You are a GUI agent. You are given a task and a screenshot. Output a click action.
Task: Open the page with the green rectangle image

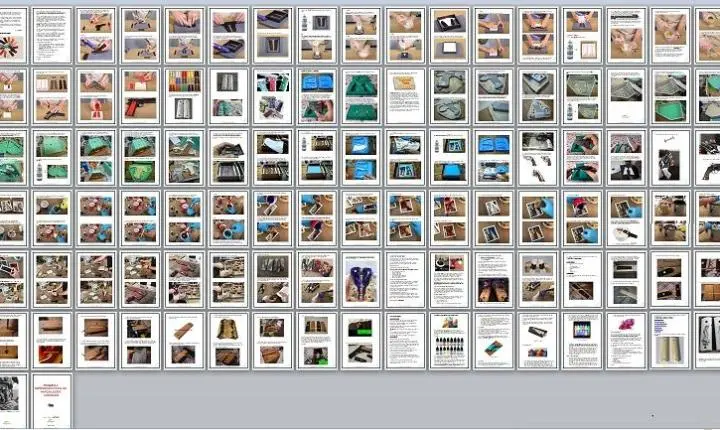(360, 340)
